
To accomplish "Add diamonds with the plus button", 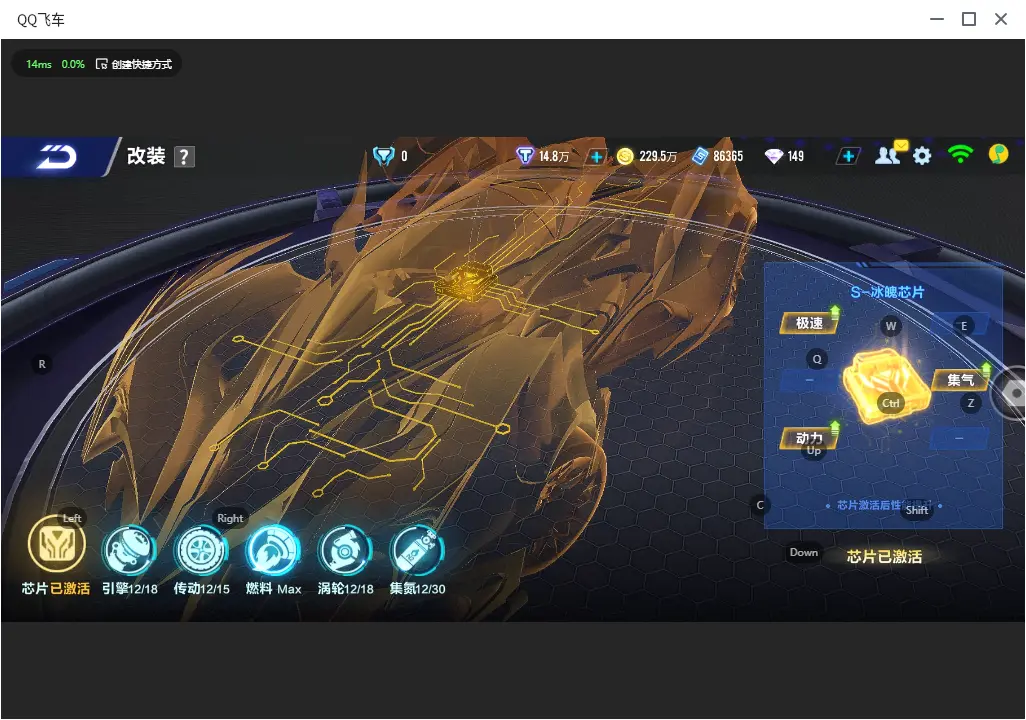I will pos(848,156).
